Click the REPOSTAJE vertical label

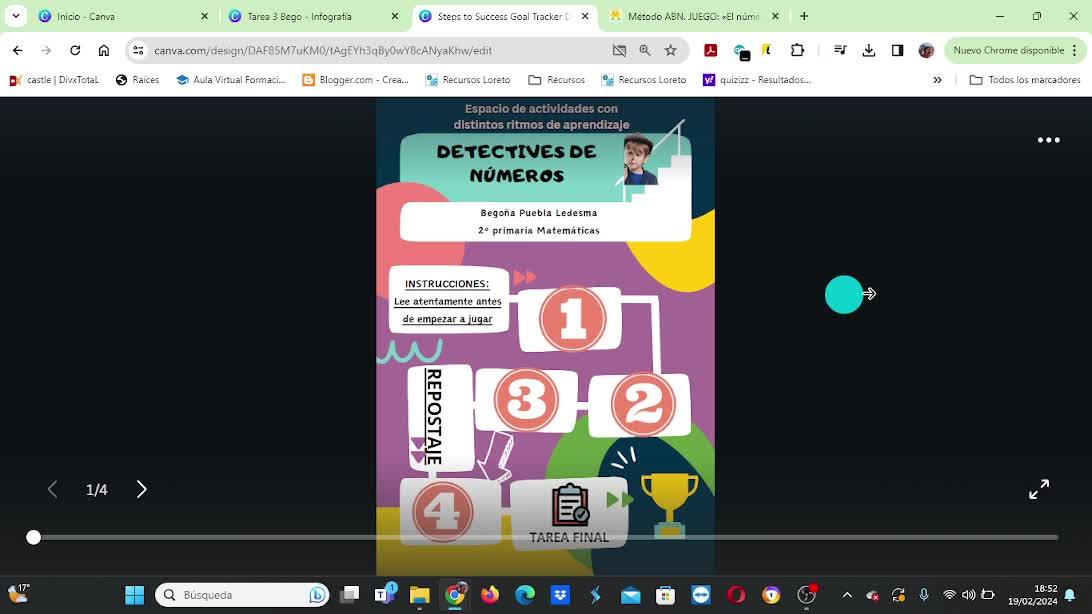click(433, 416)
